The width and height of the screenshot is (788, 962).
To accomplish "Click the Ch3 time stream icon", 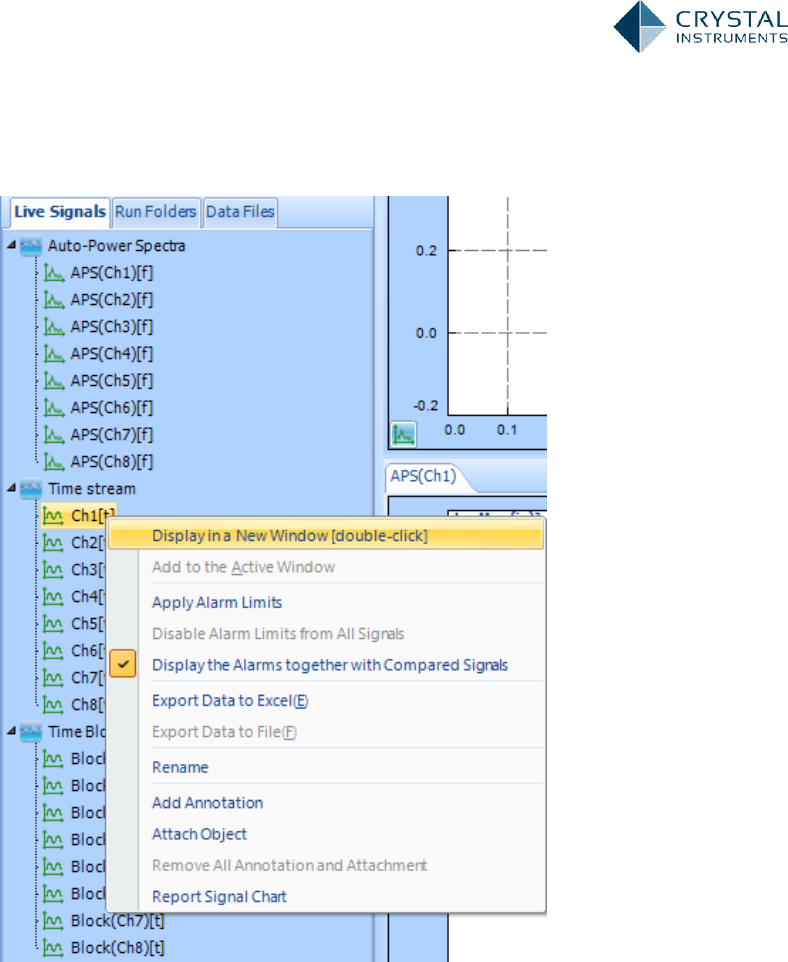I will pos(53,570).
